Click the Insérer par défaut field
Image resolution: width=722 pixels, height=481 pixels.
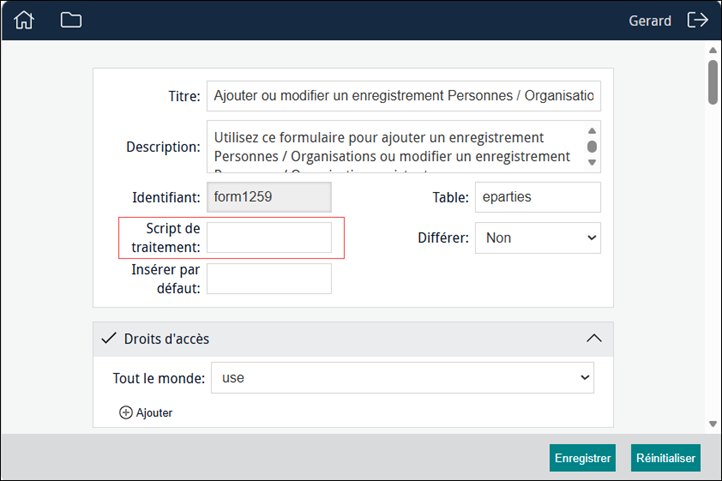269,278
